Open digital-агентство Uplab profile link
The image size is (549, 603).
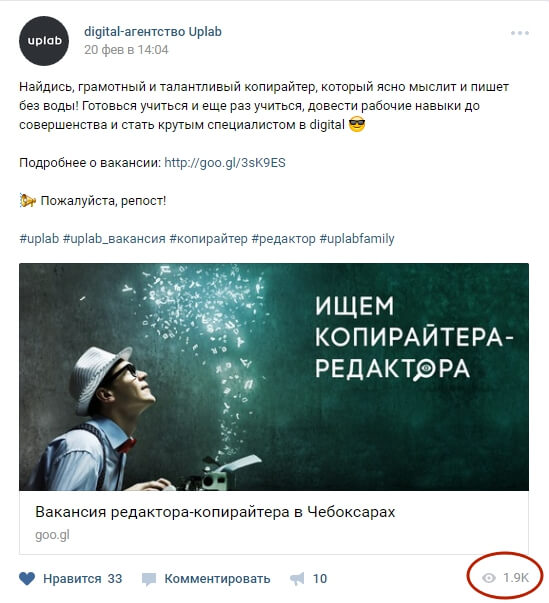(x=153, y=32)
